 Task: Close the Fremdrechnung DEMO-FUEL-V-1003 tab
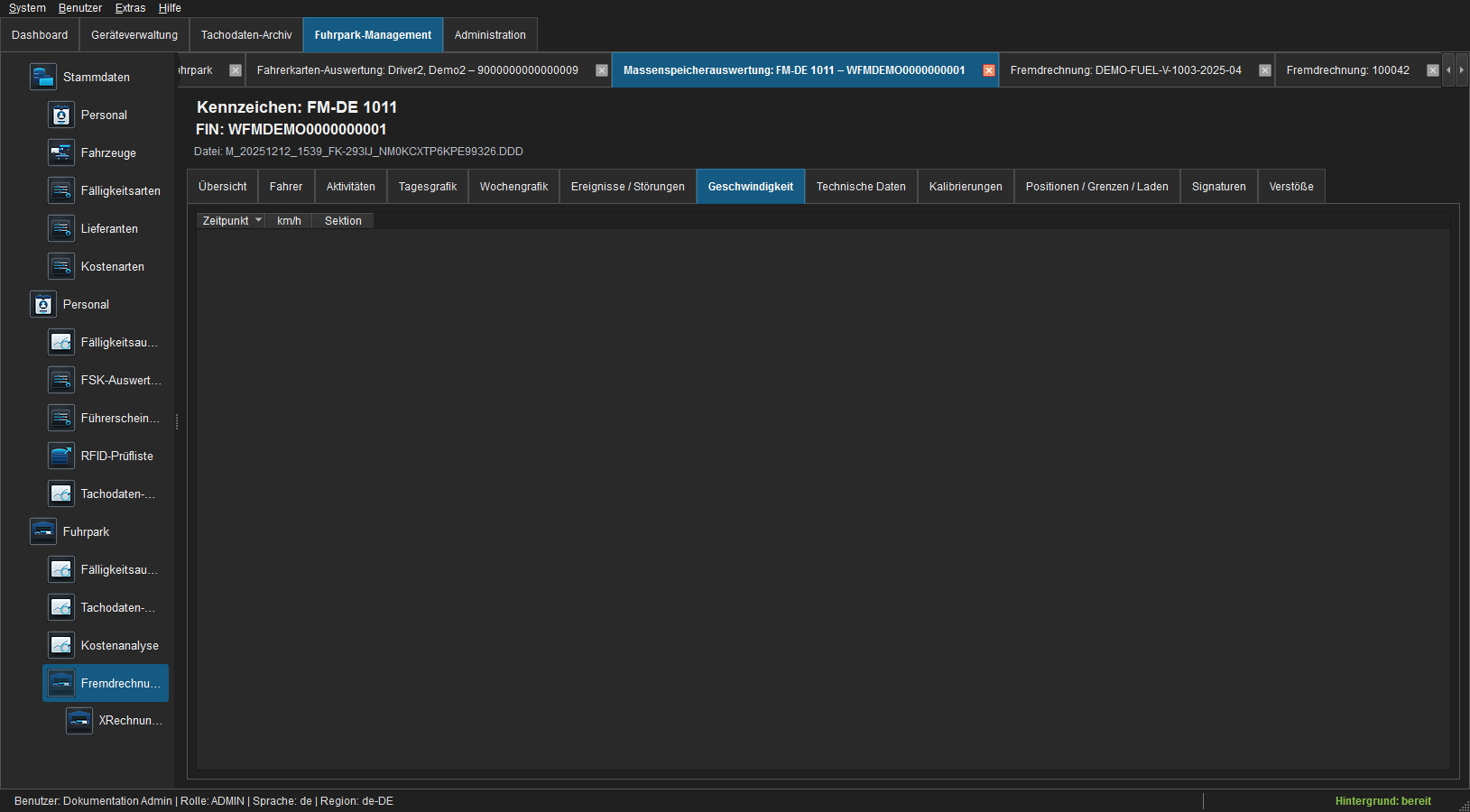pos(1265,70)
